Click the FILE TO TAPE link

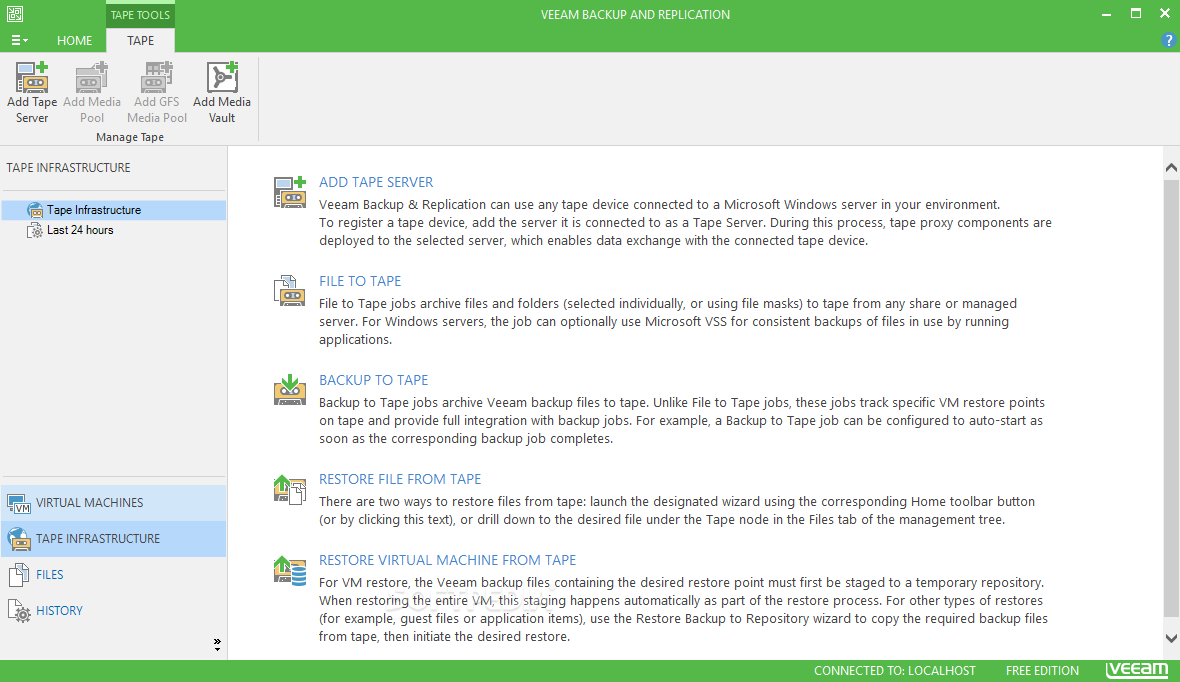pos(360,282)
